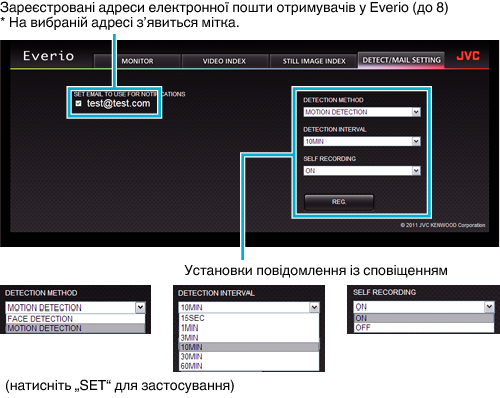Viewport: 500px width, 398px height.
Task: Open the Detection Interval 10MIN dropdown in panel
Action: pos(362,141)
